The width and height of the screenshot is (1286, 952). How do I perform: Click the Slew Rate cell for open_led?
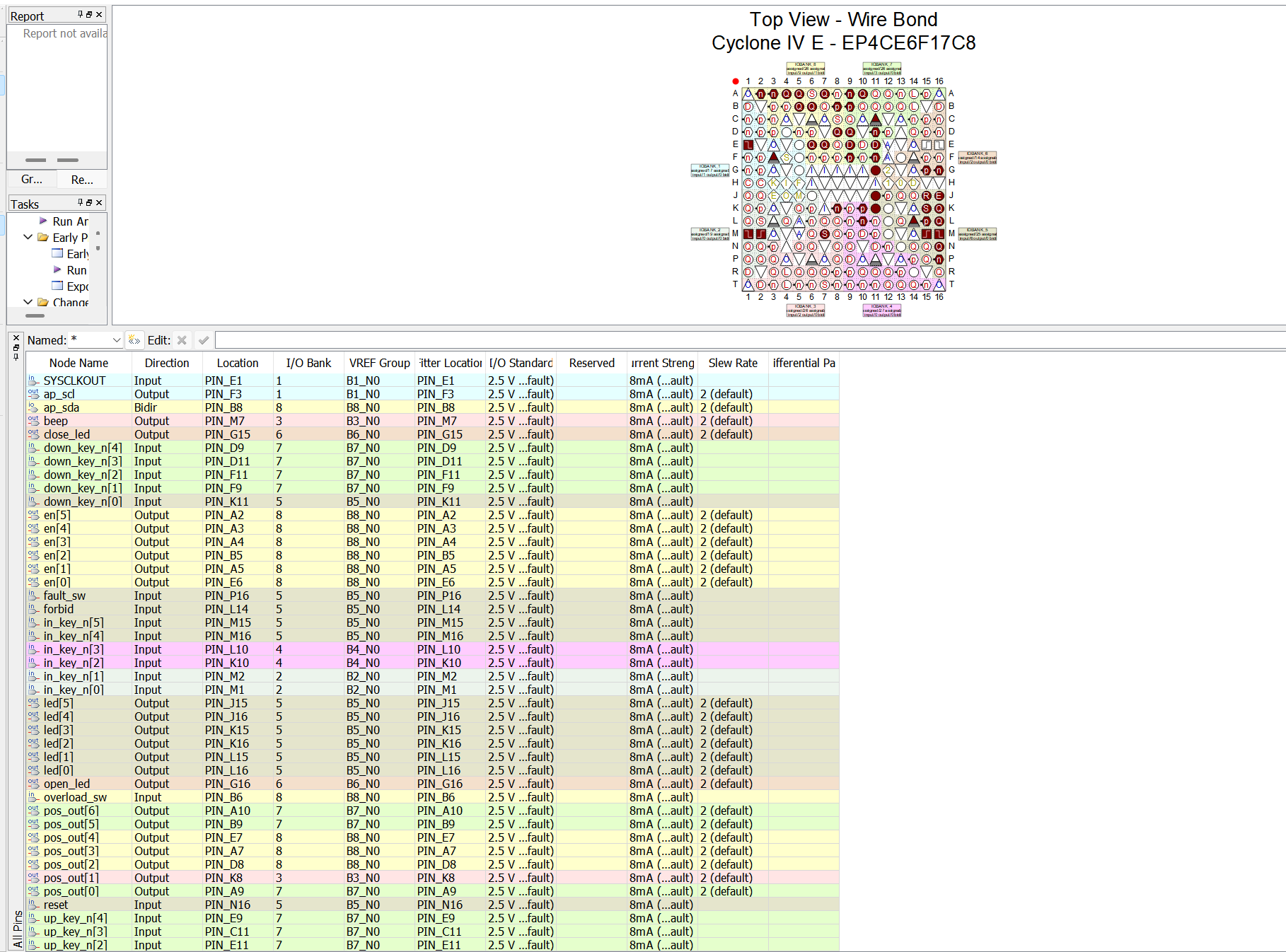click(733, 784)
